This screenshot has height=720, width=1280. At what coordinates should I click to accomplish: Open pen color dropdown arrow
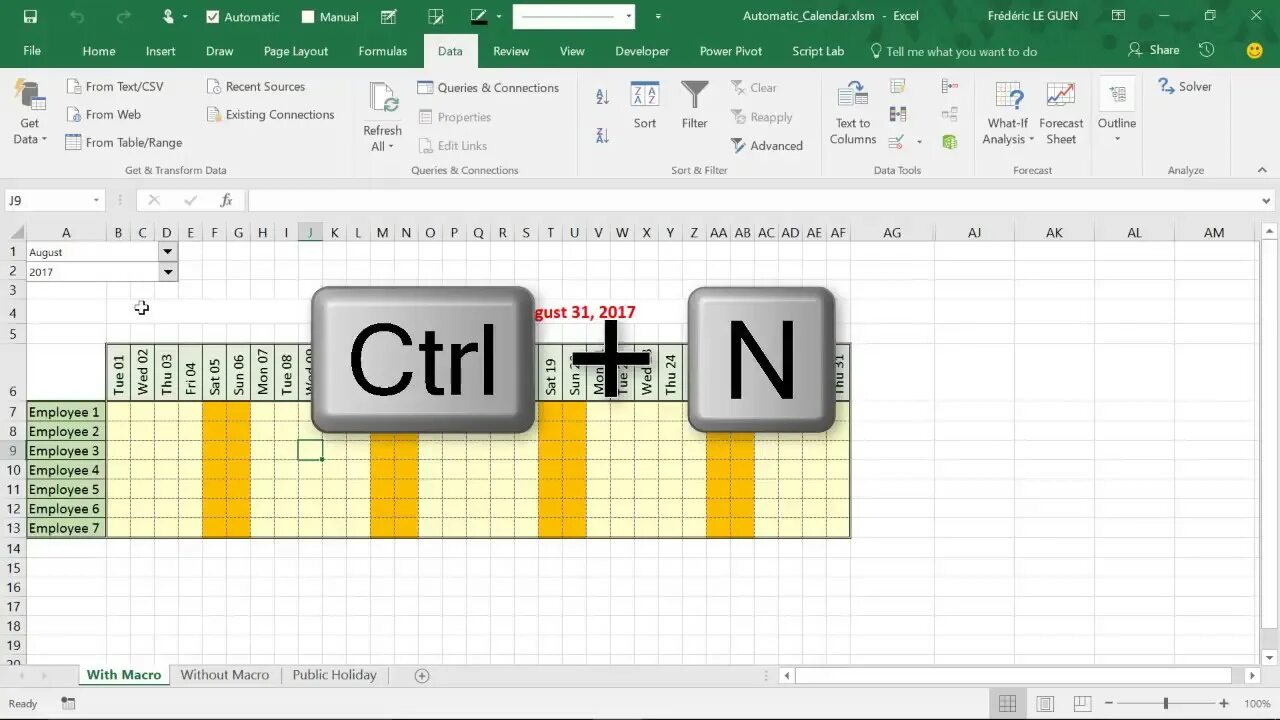498,16
